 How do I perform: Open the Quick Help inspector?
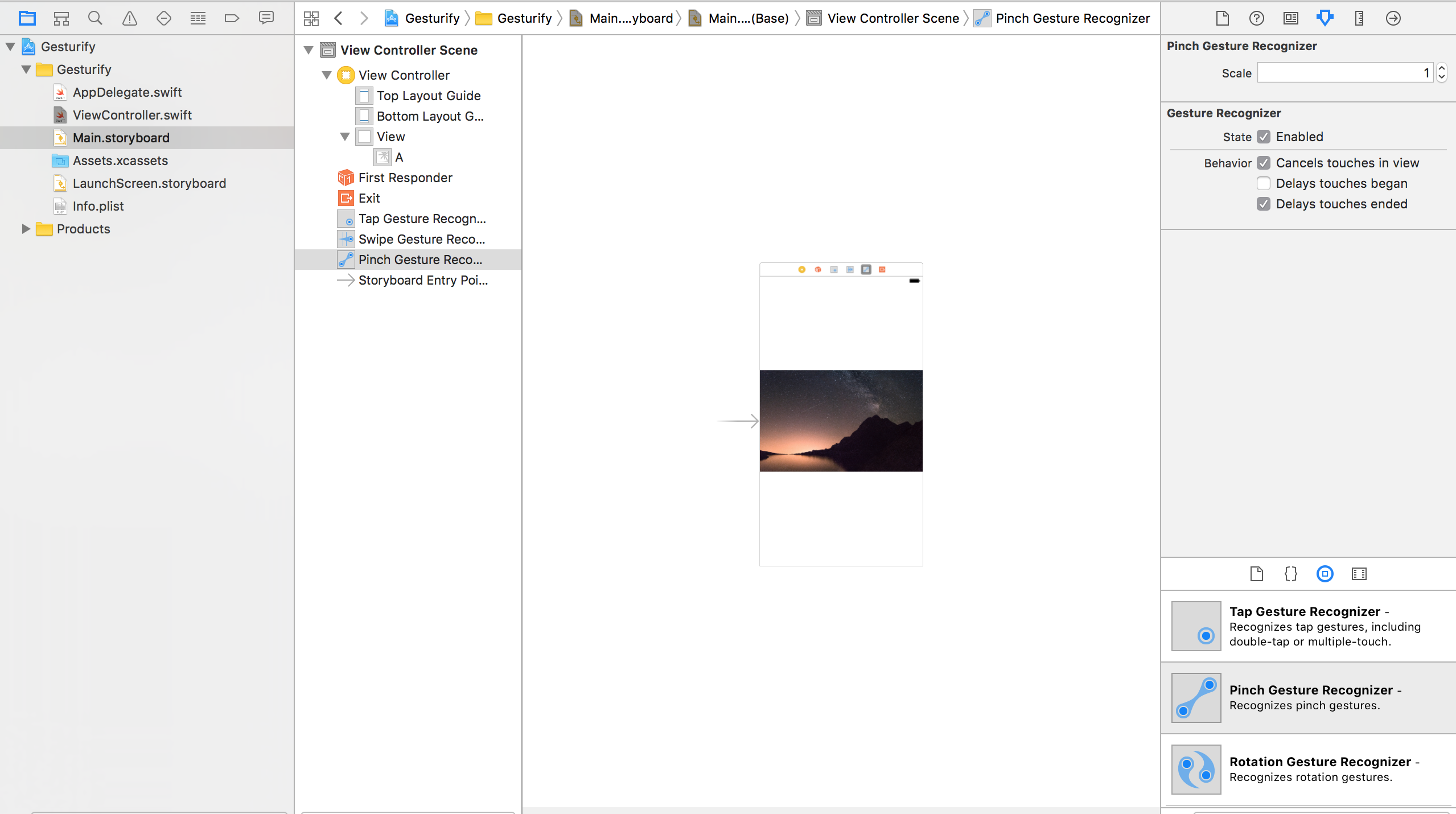(x=1257, y=18)
